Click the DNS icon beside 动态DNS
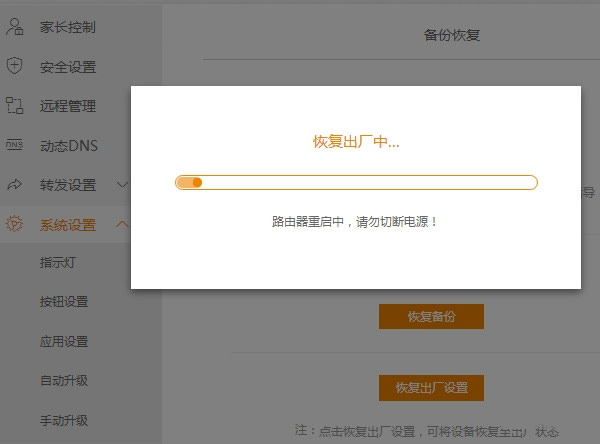600x444 pixels. click(x=14, y=145)
